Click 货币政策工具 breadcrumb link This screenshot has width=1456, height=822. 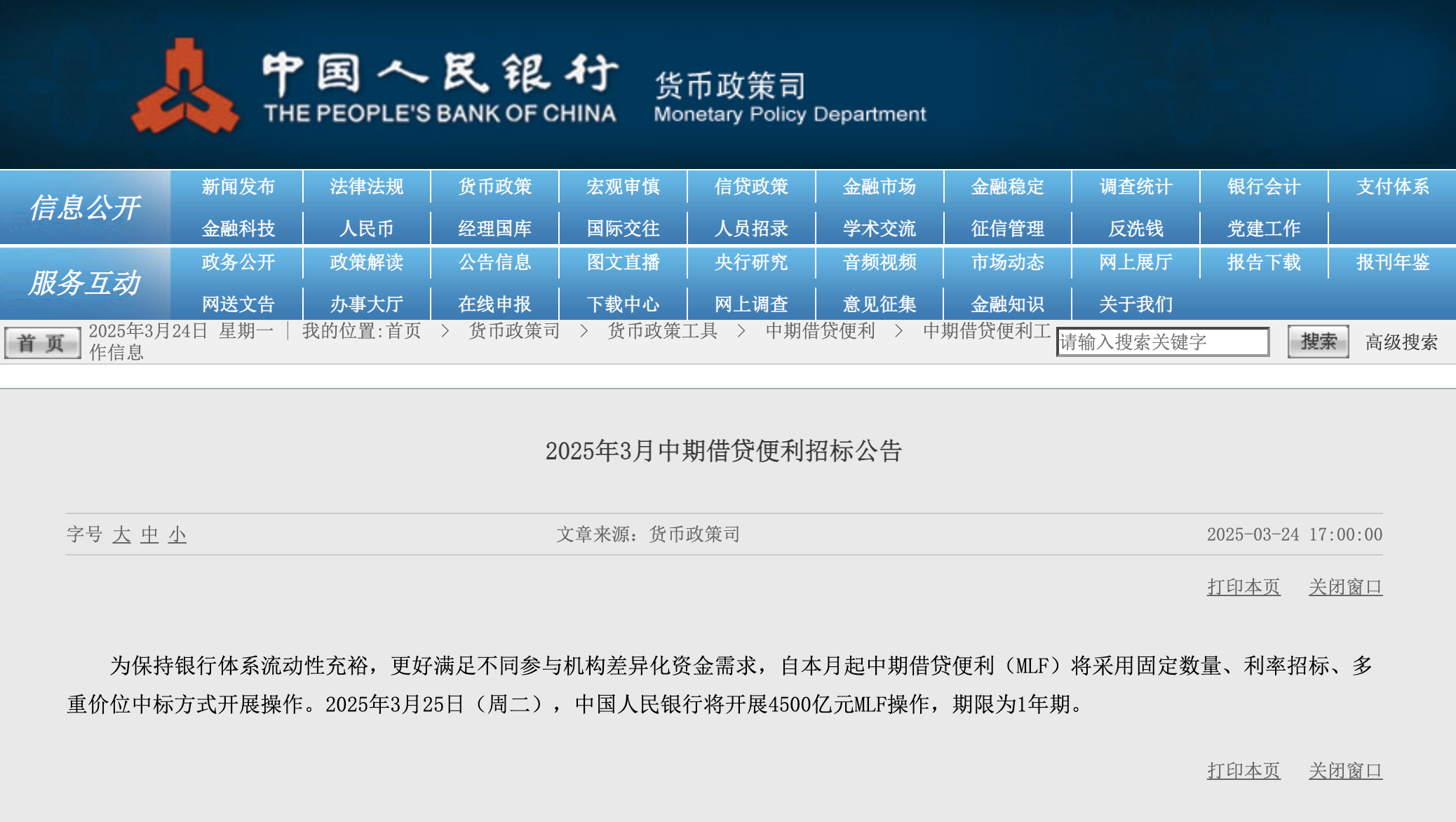click(x=662, y=330)
